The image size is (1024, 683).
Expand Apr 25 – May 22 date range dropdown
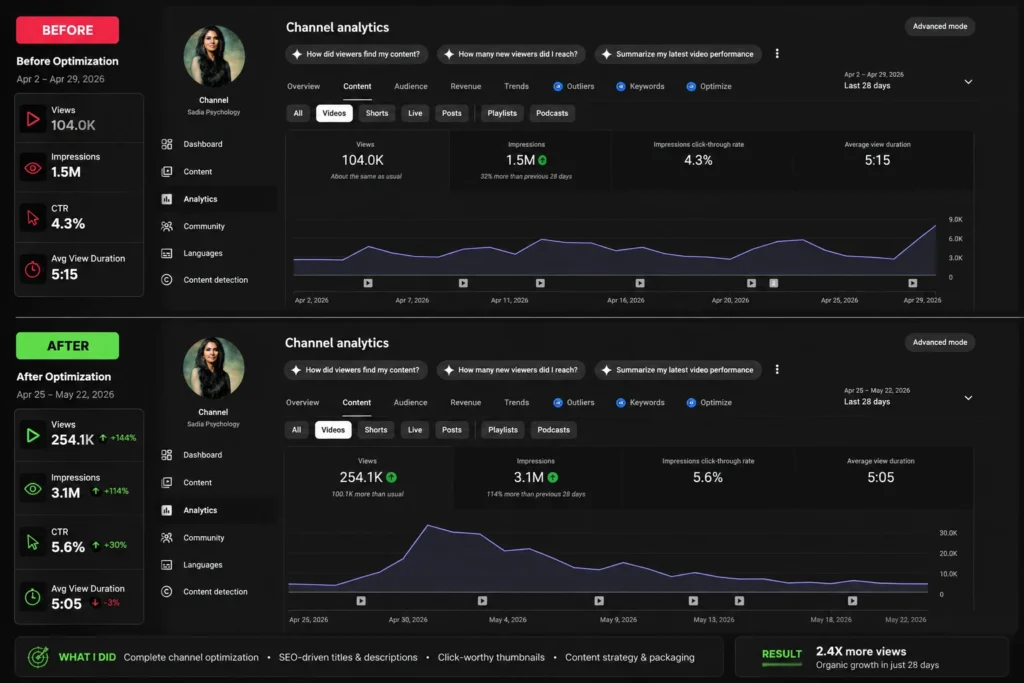968,398
